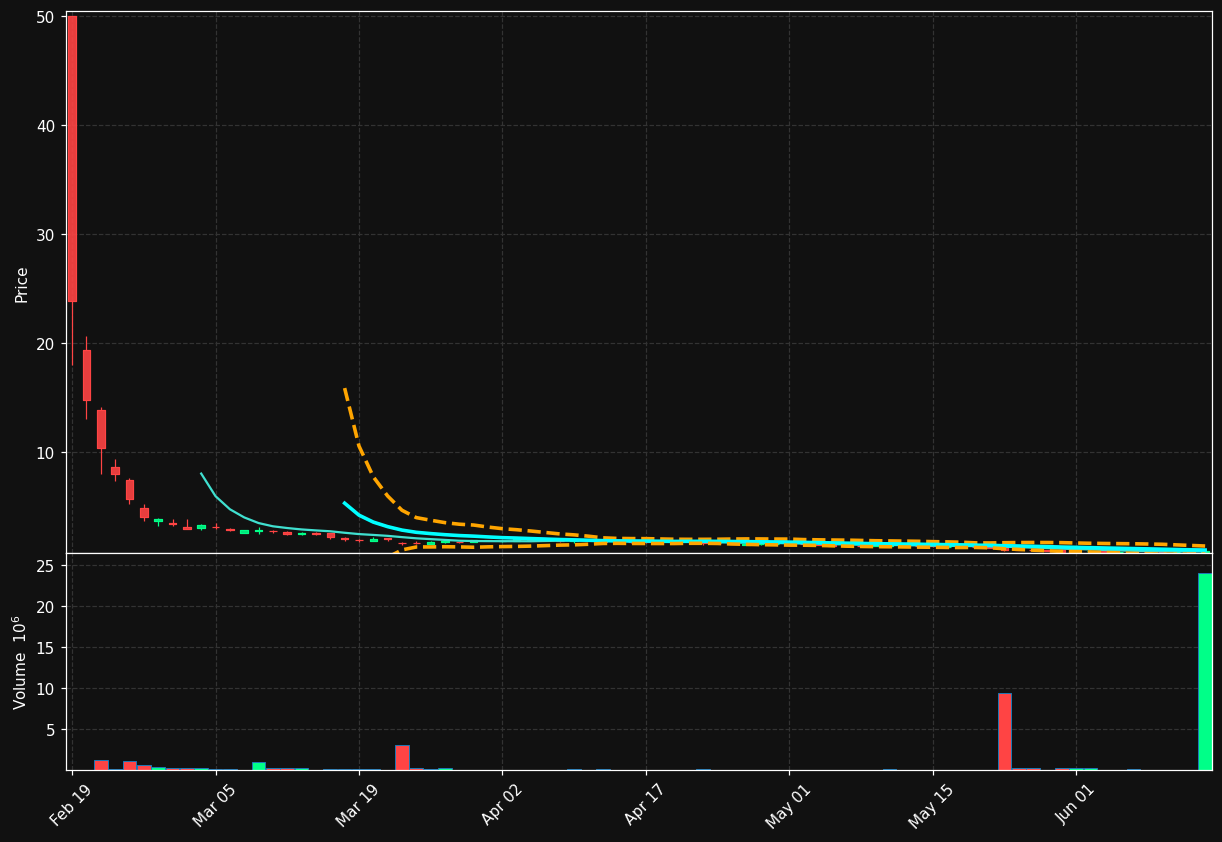Click the price axis label 40
This screenshot has height=842, width=1222.
point(47,126)
